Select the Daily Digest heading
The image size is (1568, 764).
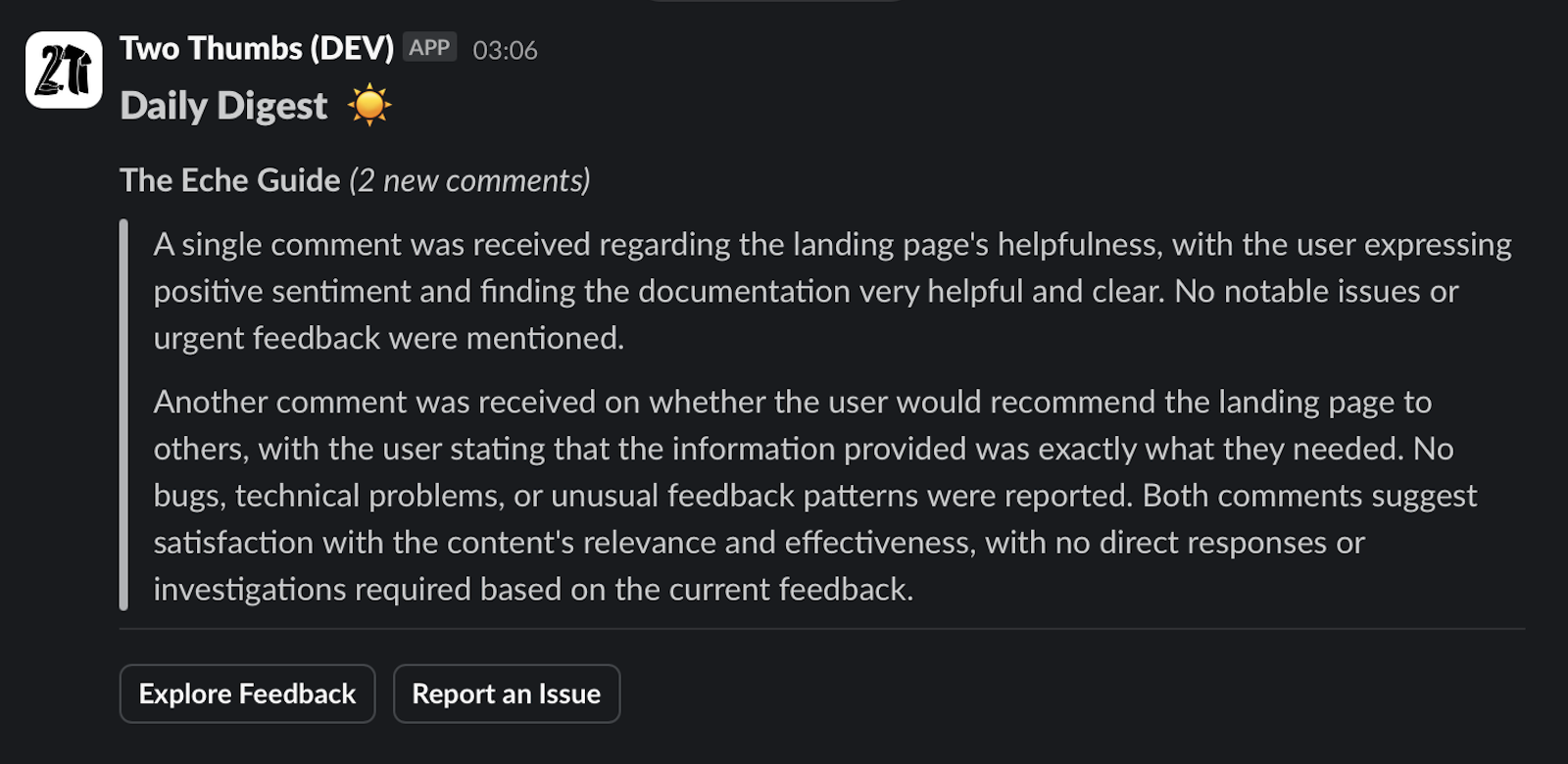tap(223, 106)
